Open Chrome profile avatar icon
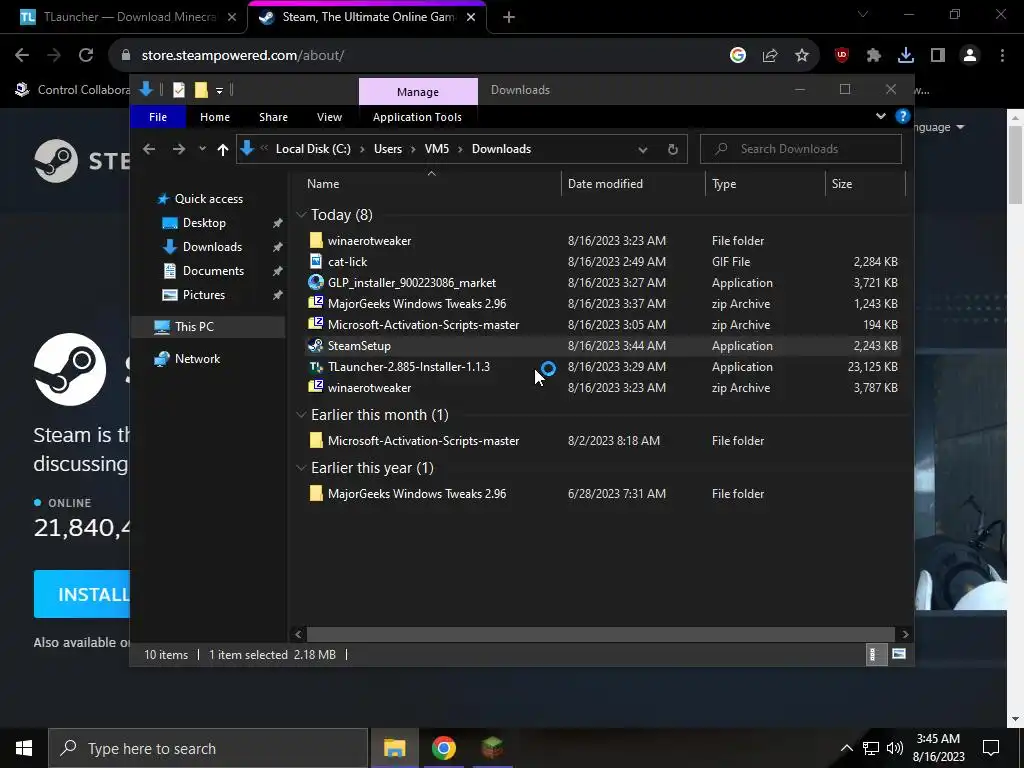This screenshot has width=1024, height=768. (x=970, y=56)
